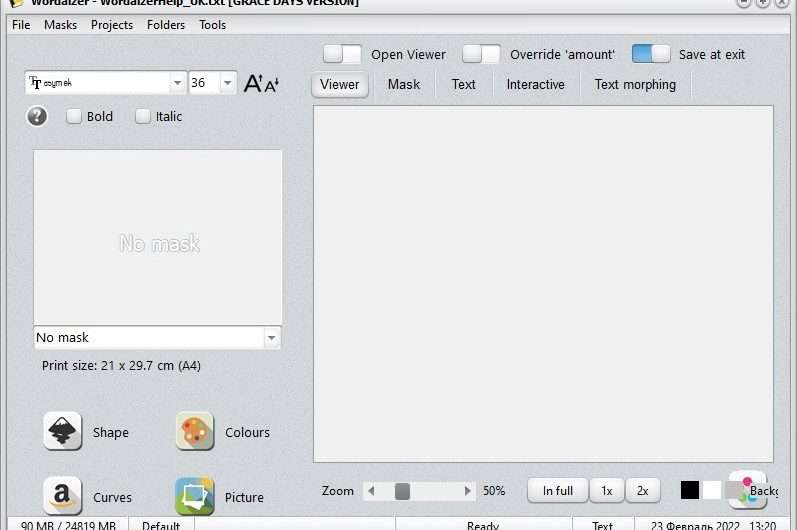Select the white colour swatch

(x=712, y=490)
